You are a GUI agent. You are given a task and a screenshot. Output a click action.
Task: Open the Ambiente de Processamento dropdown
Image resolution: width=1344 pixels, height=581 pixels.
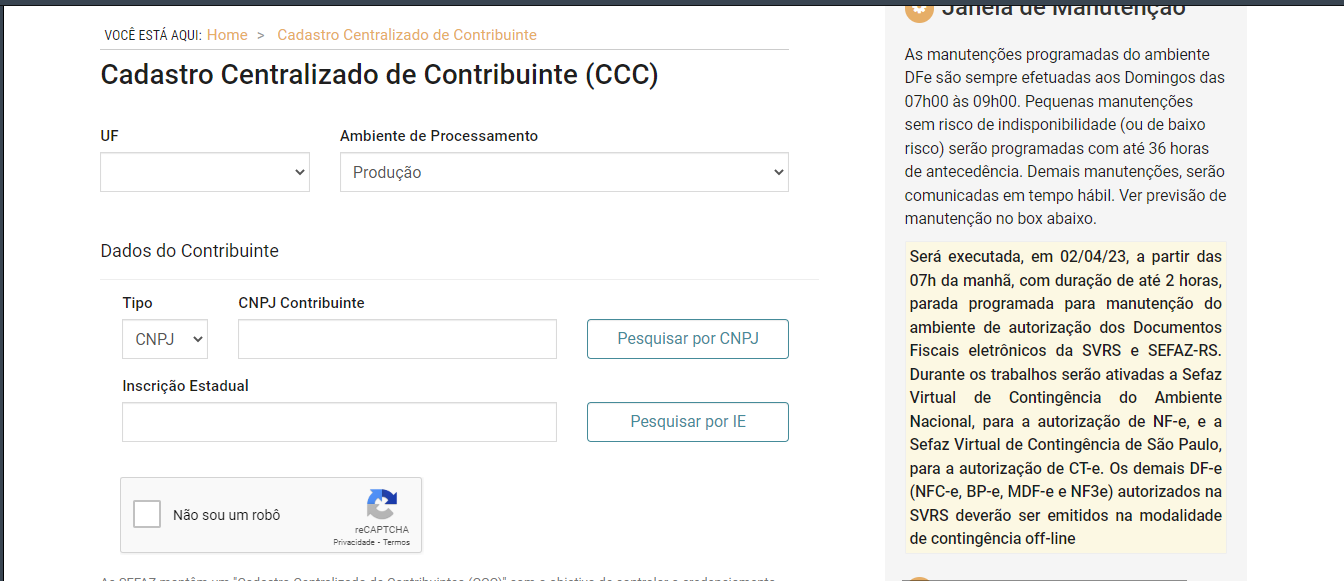564,172
